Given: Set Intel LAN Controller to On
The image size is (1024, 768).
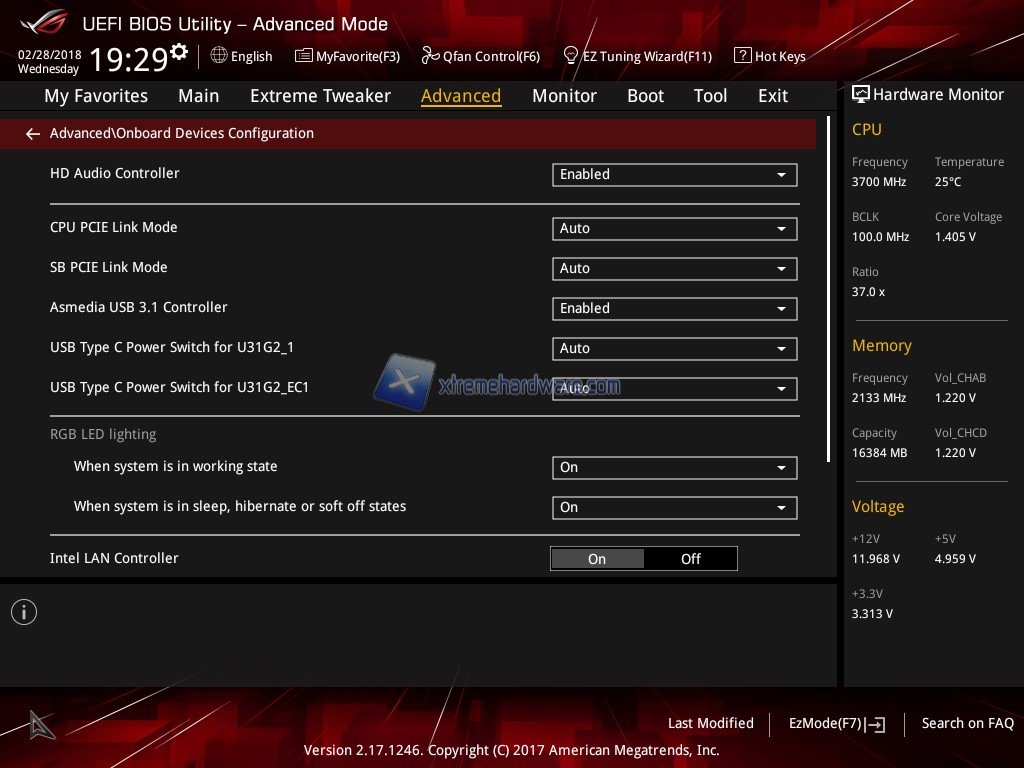Looking at the screenshot, I should tap(597, 559).
